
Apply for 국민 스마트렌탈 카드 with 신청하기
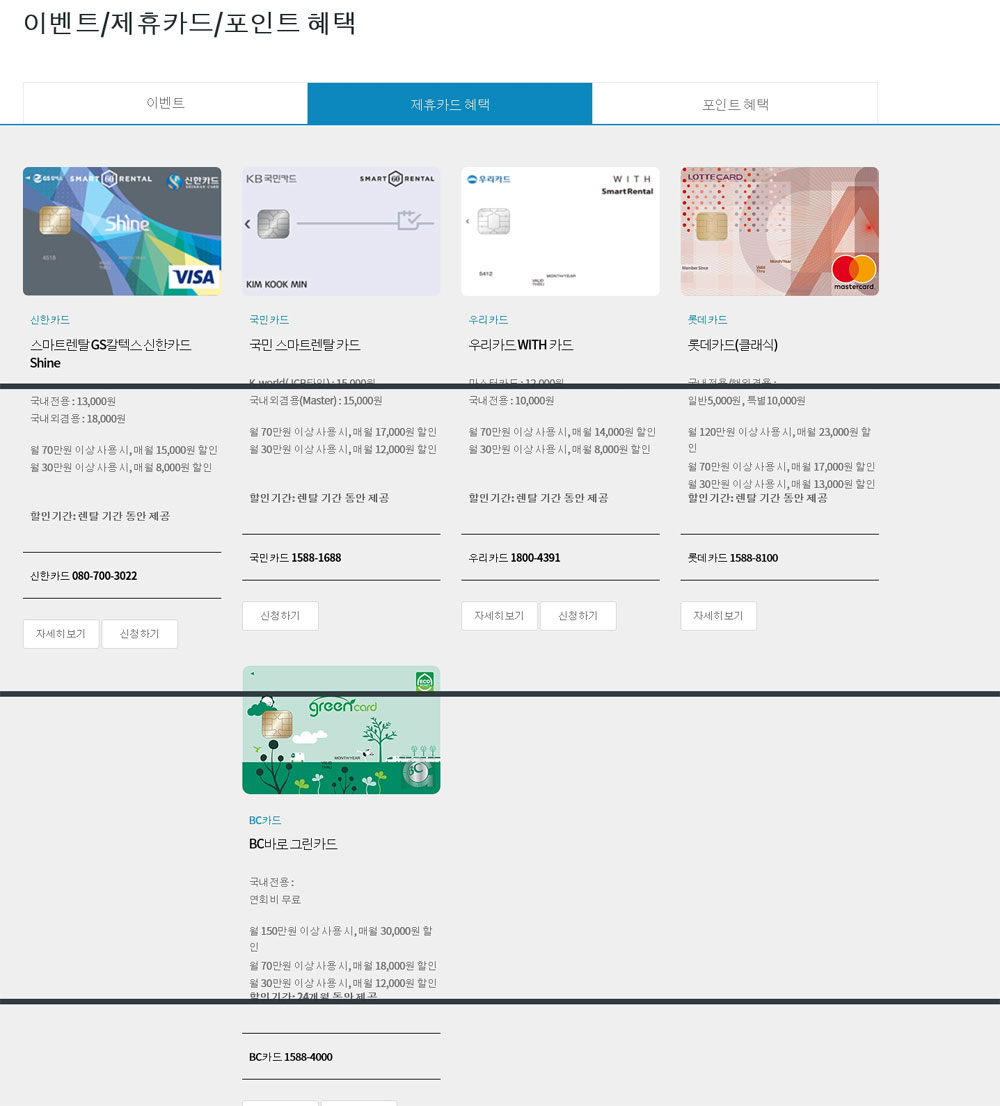click(x=280, y=616)
